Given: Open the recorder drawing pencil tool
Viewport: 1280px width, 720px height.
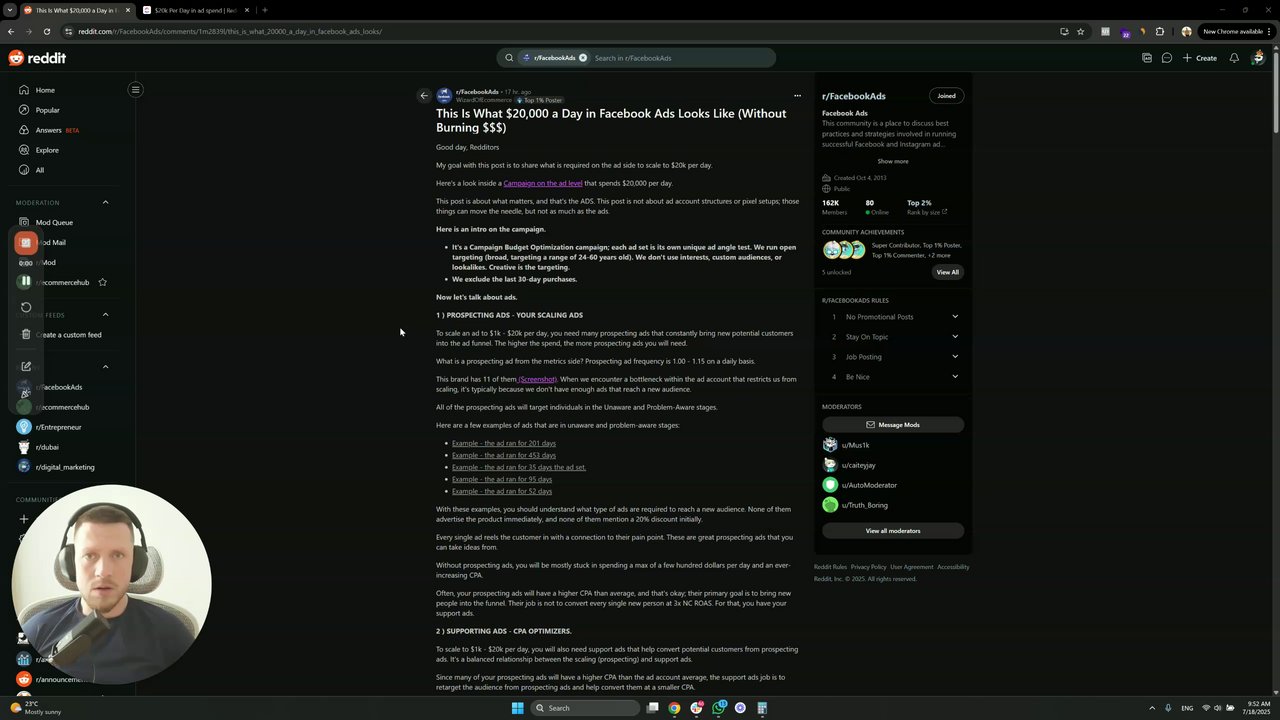Looking at the screenshot, I should (x=26, y=366).
